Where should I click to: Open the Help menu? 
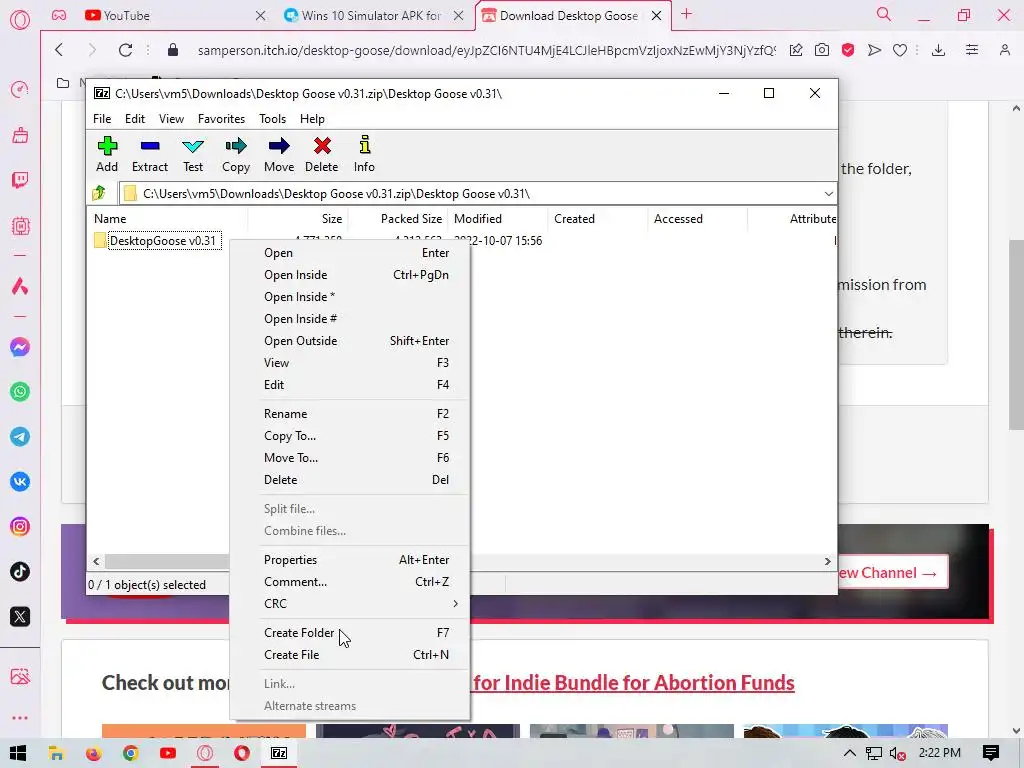point(312,119)
